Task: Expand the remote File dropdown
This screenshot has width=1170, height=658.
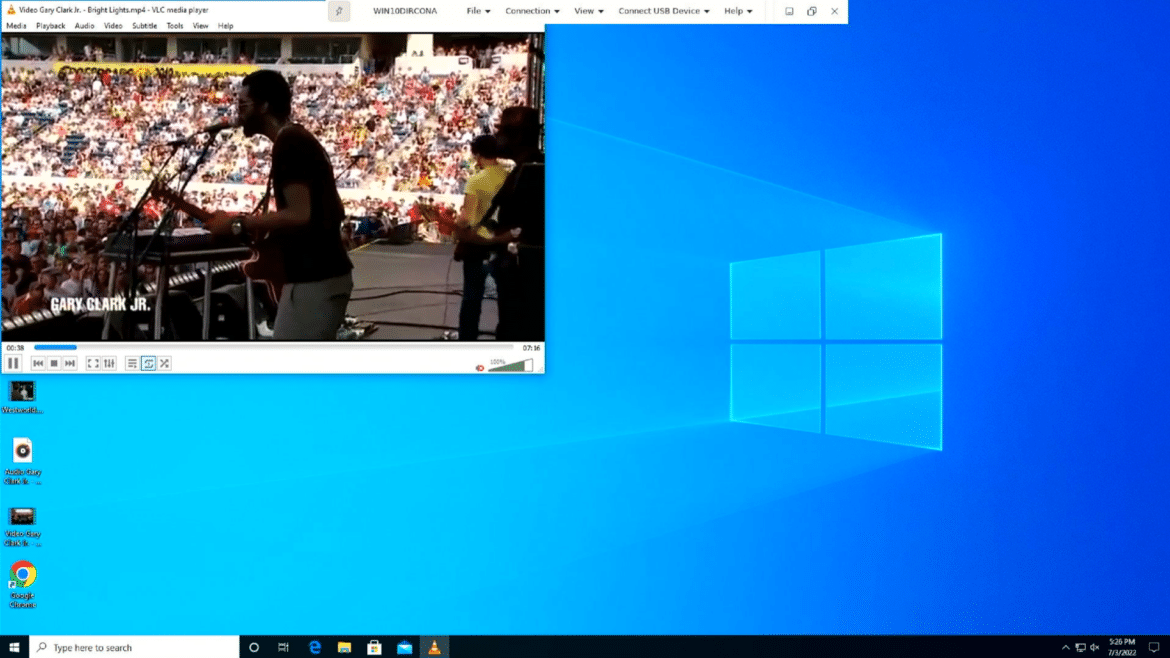Action: click(x=478, y=11)
